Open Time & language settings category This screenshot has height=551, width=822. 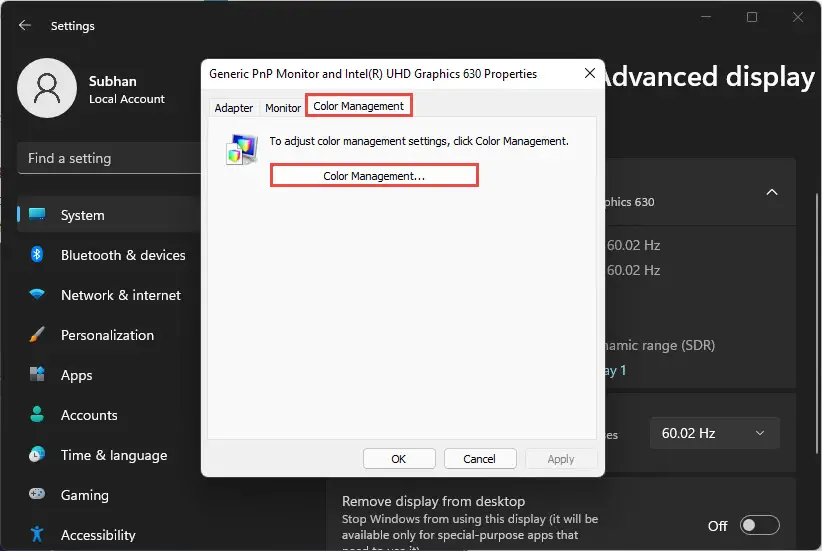point(109,455)
